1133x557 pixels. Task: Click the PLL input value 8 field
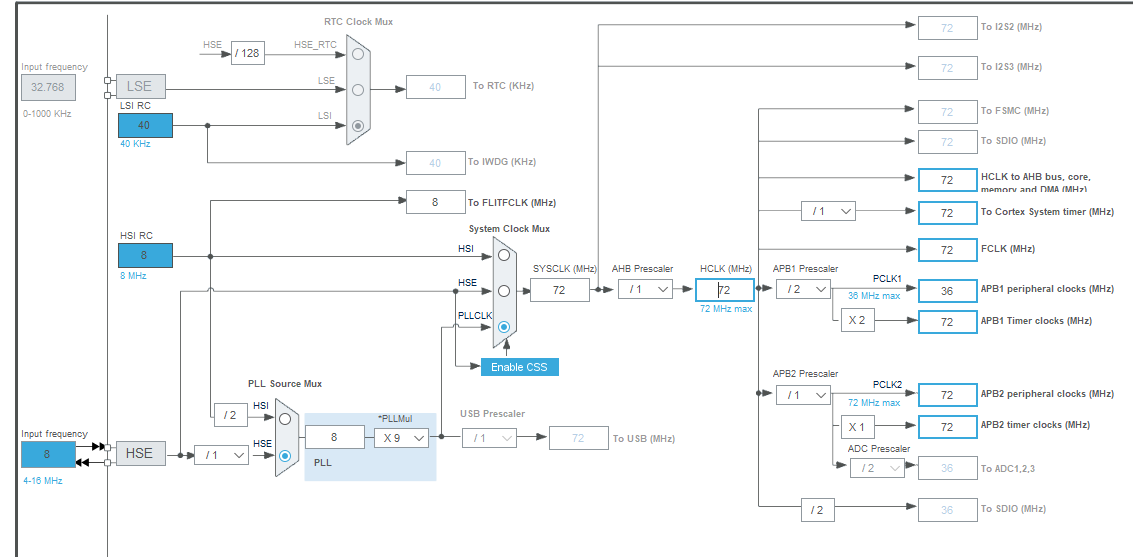pyautogui.click(x=335, y=437)
